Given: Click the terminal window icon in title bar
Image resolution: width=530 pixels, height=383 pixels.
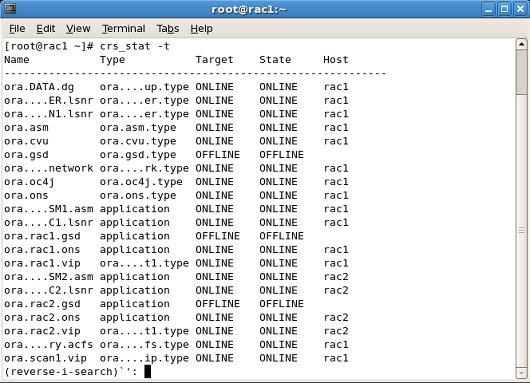Looking at the screenshot, I should pyautogui.click(x=10, y=8).
